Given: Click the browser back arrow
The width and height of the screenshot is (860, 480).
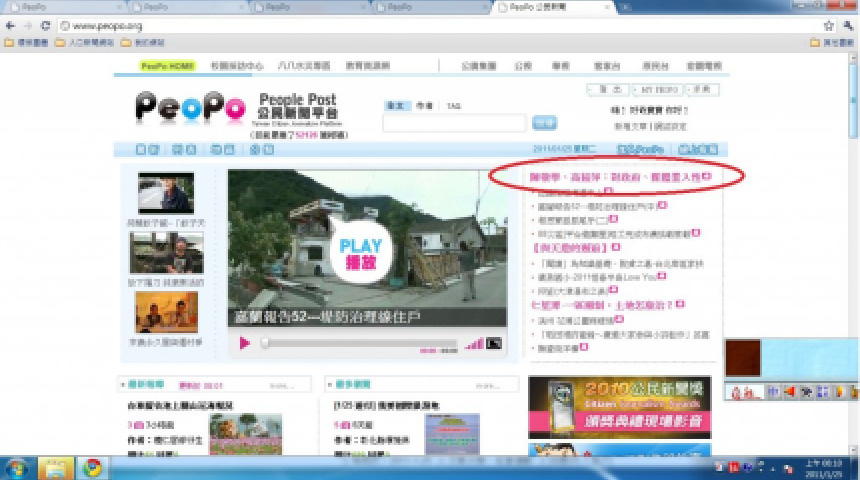Looking at the screenshot, I should point(11,25).
